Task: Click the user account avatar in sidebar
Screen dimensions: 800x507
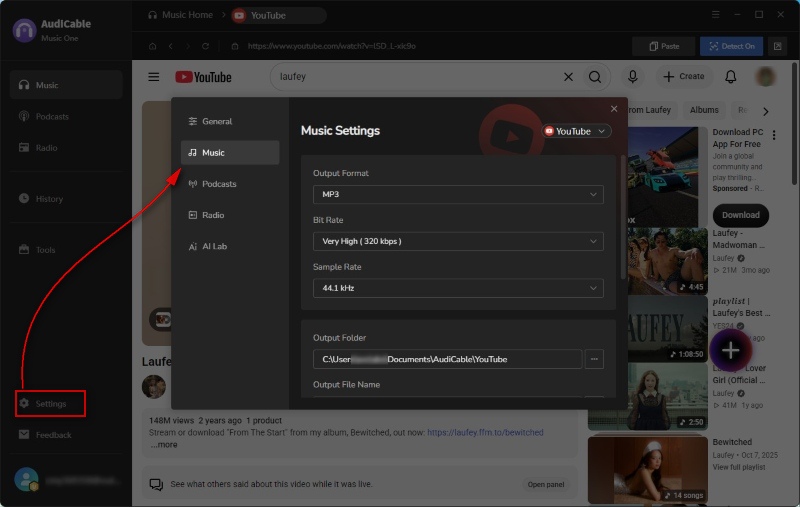Action: 26,479
